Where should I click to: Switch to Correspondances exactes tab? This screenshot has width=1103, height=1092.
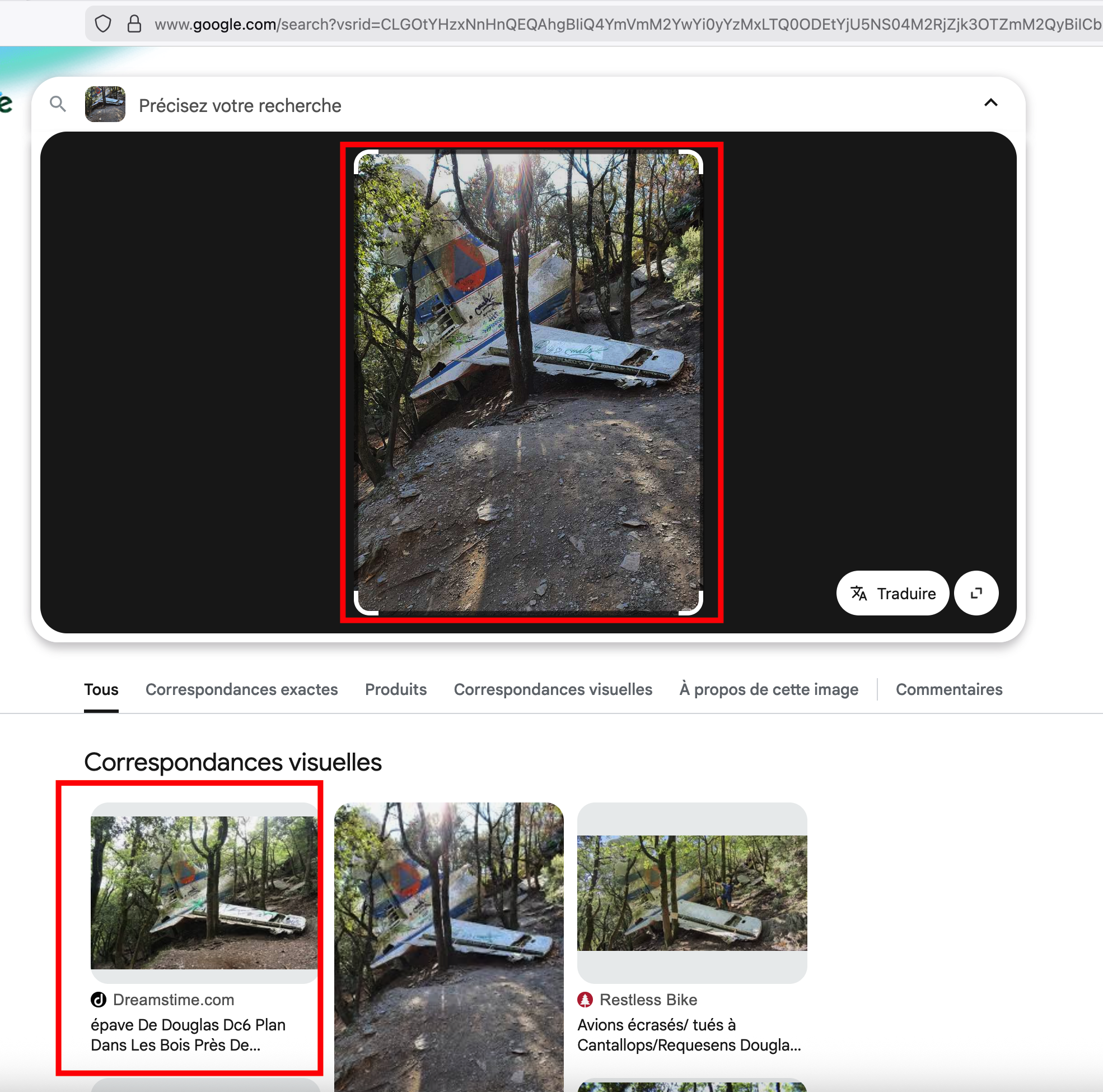[x=241, y=689]
